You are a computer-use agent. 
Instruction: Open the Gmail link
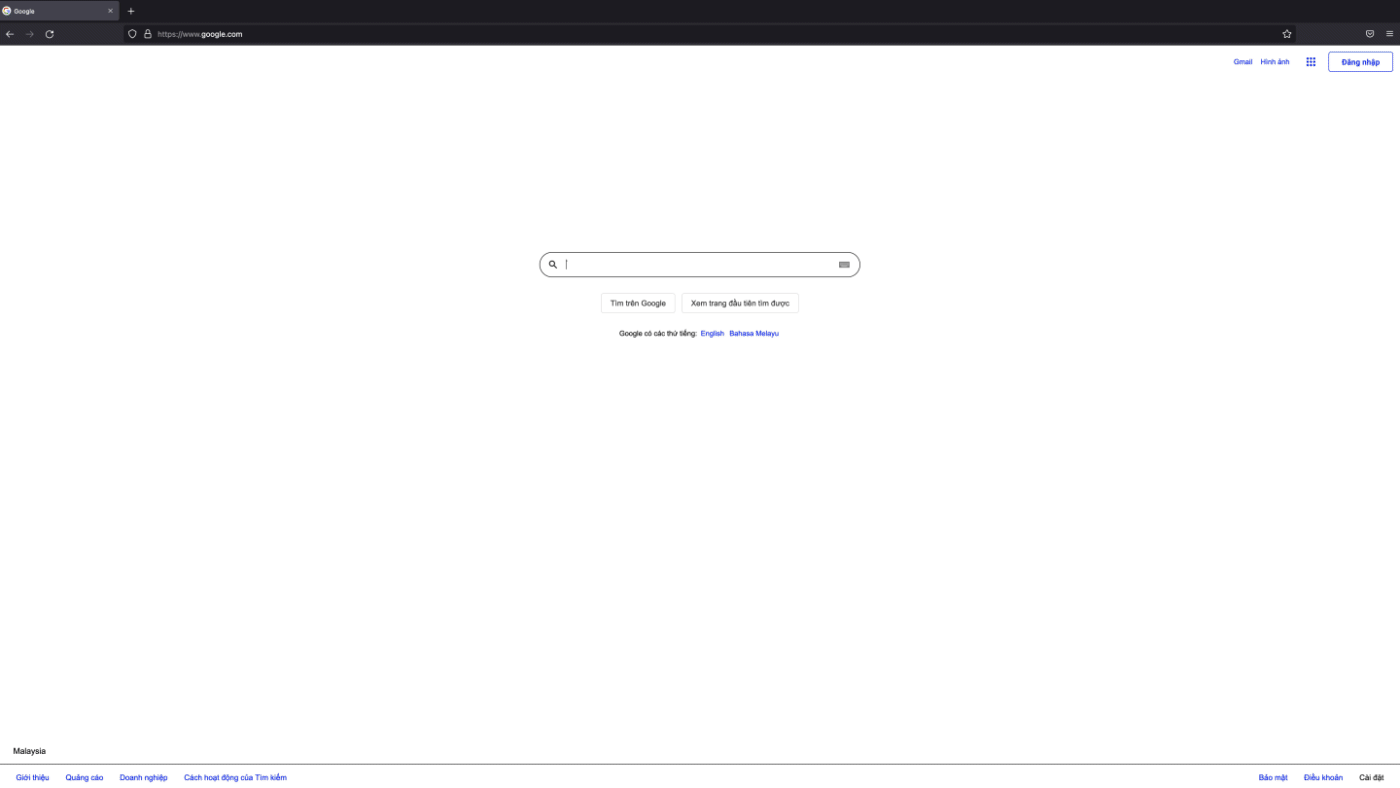point(1242,62)
